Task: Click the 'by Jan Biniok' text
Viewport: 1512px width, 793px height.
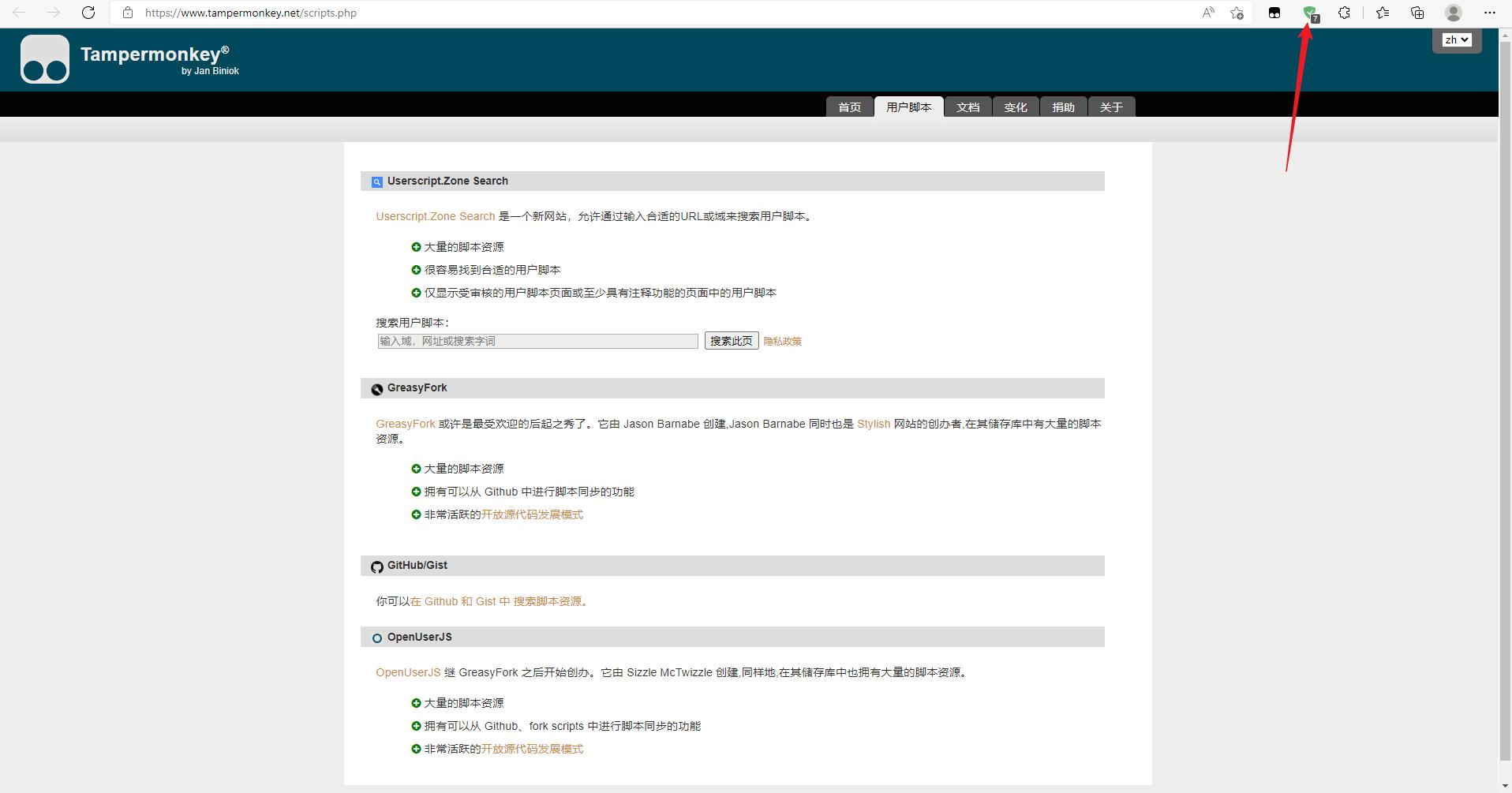Action: [210, 71]
